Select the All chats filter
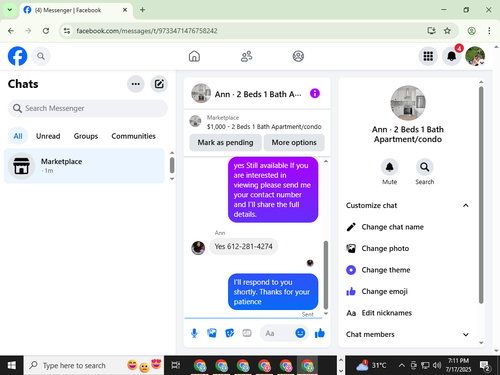Screen dimensions: 500x375 pos(18,136)
